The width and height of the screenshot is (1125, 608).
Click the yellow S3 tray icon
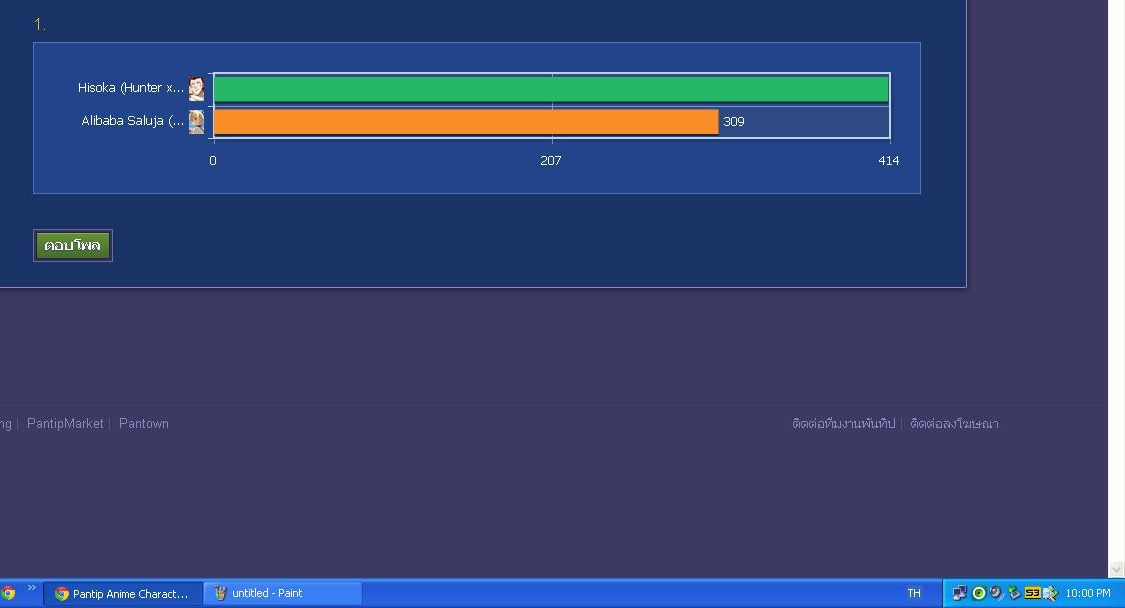coord(1032,593)
